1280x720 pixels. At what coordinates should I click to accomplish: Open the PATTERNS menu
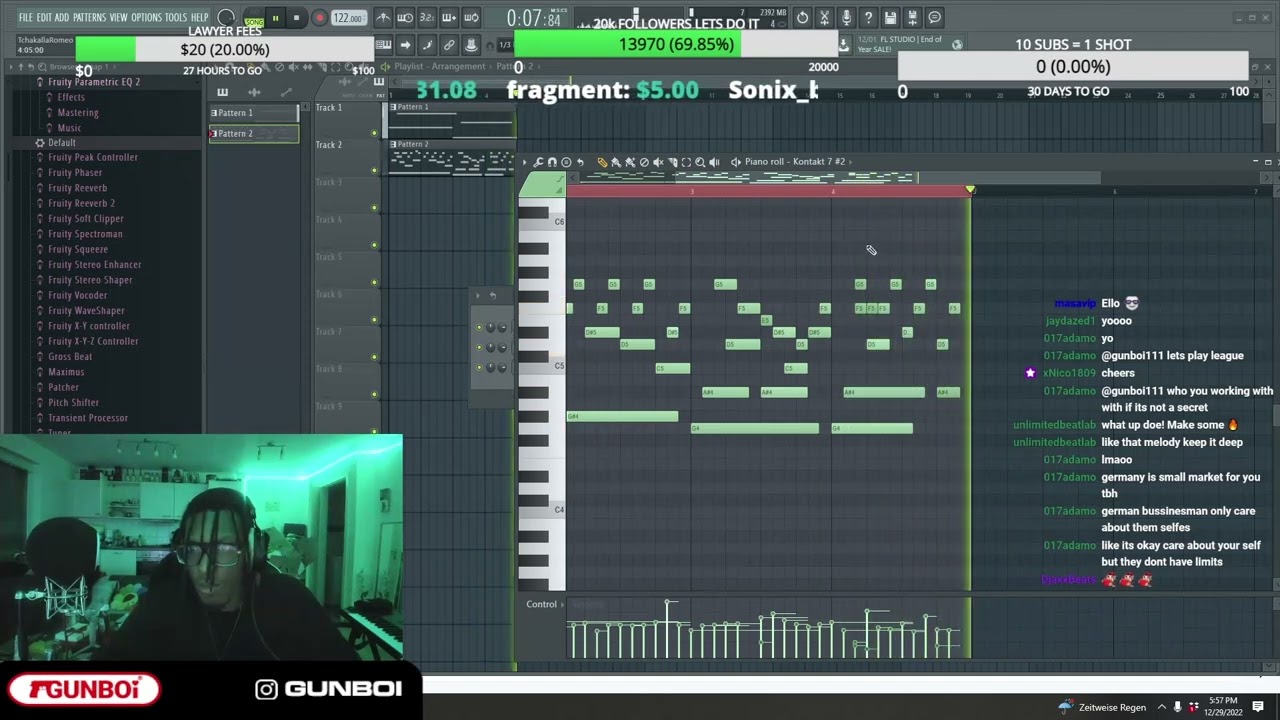(89, 17)
